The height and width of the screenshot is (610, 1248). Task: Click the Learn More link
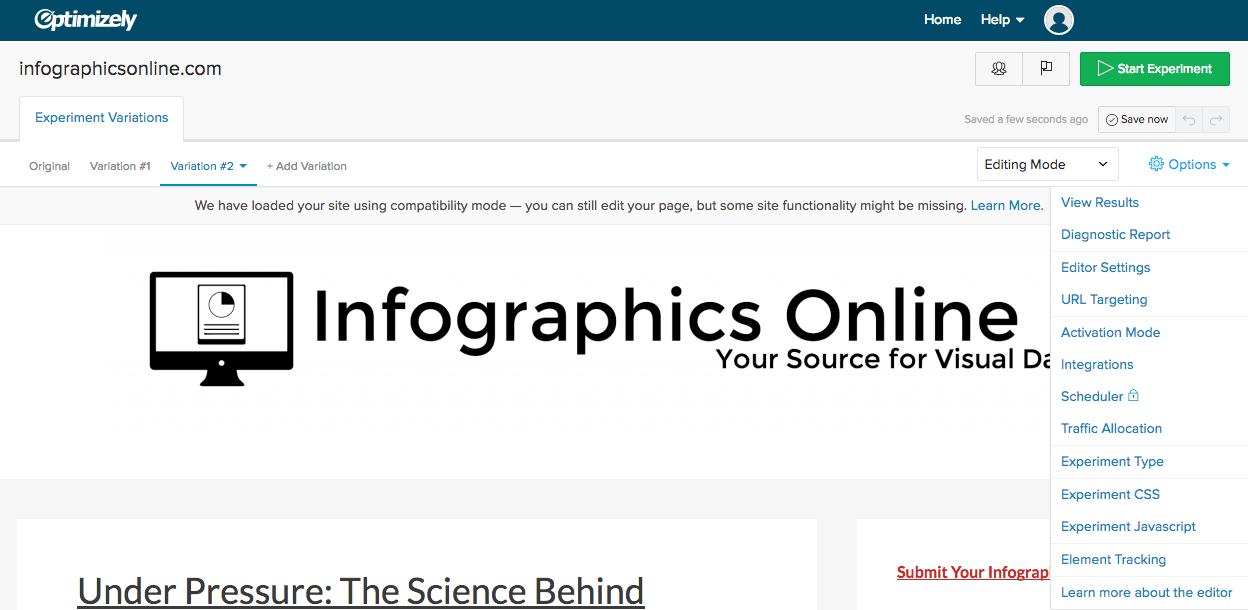pos(1006,205)
